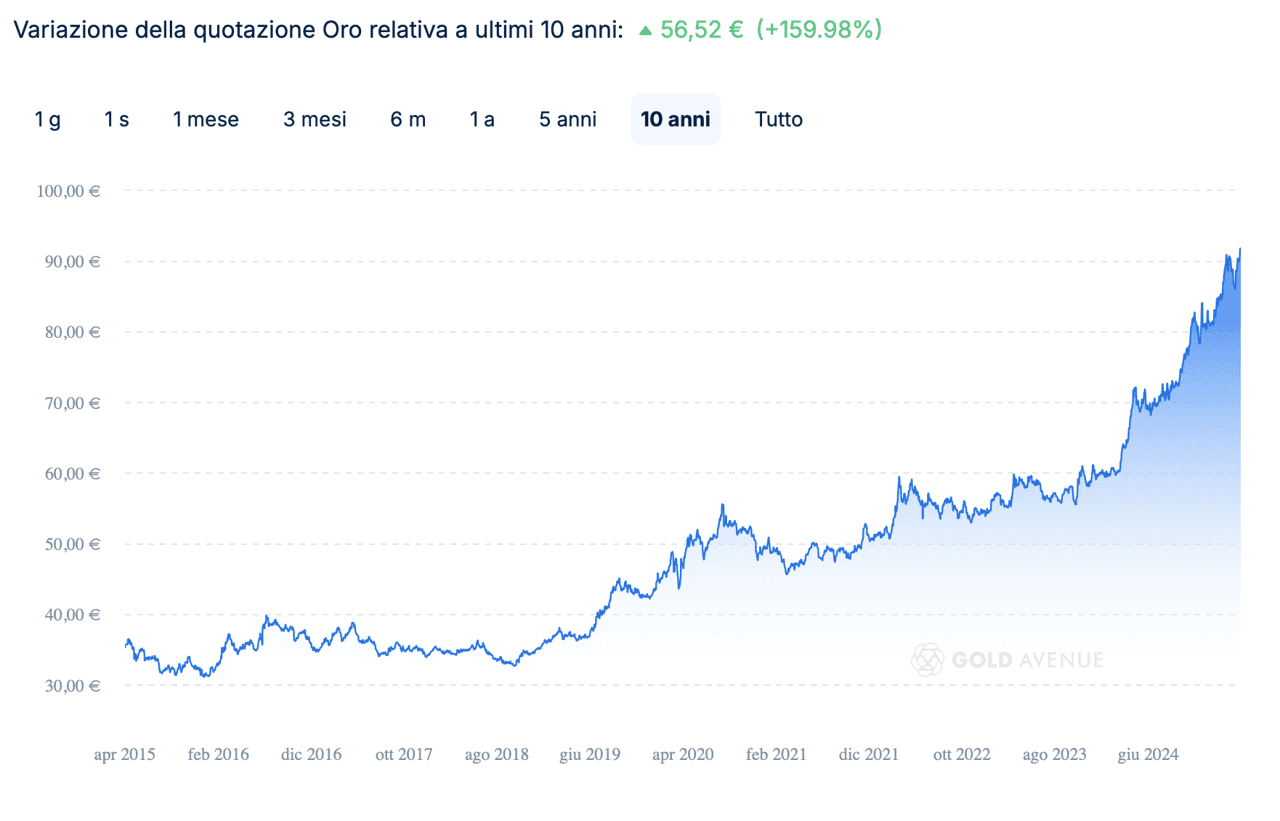Display full history via "Tutto"
The width and height of the screenshot is (1280, 821).
(779, 119)
